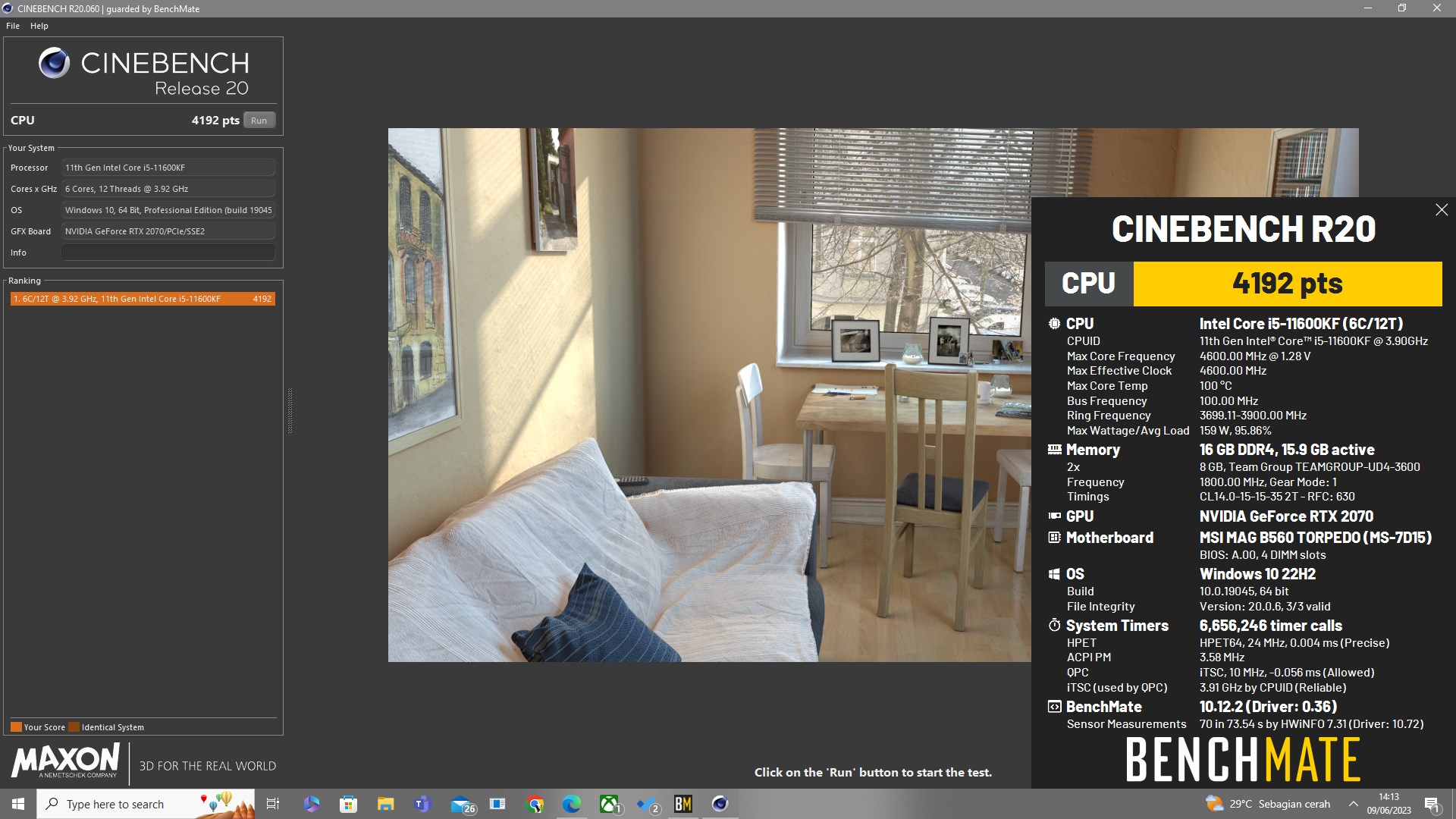
Task: Click the CPU chip icon in BenchMate panel
Action: pos(1054,324)
